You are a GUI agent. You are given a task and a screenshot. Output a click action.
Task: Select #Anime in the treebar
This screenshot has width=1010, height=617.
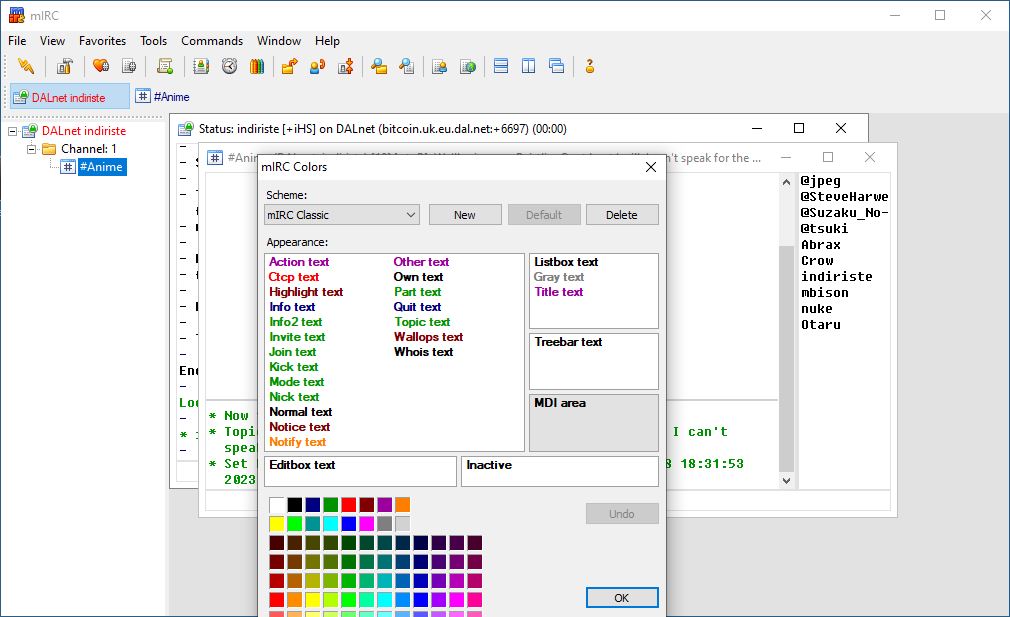point(101,167)
